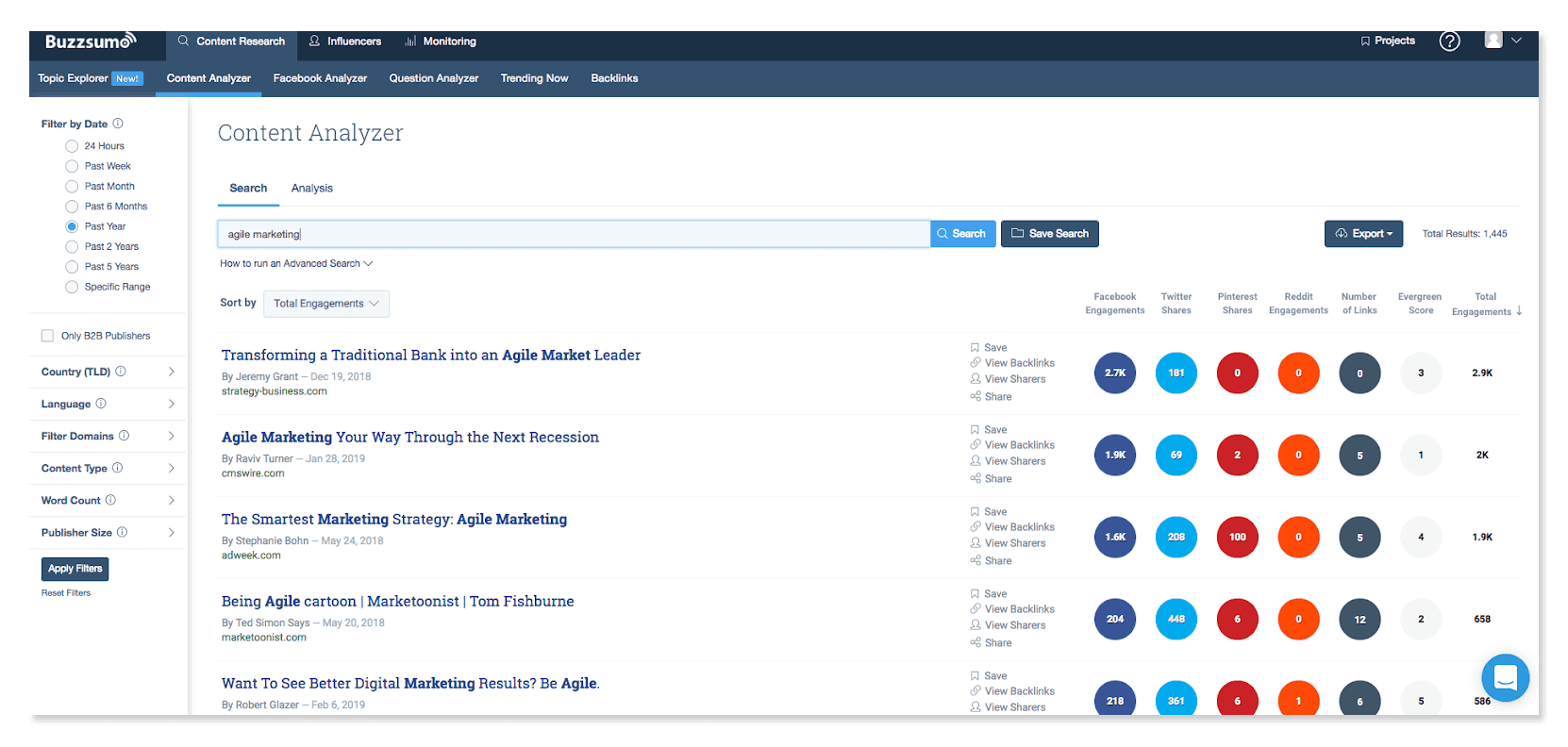1568x747 pixels.
Task: Open the Backlinks tab
Action: click(x=614, y=78)
